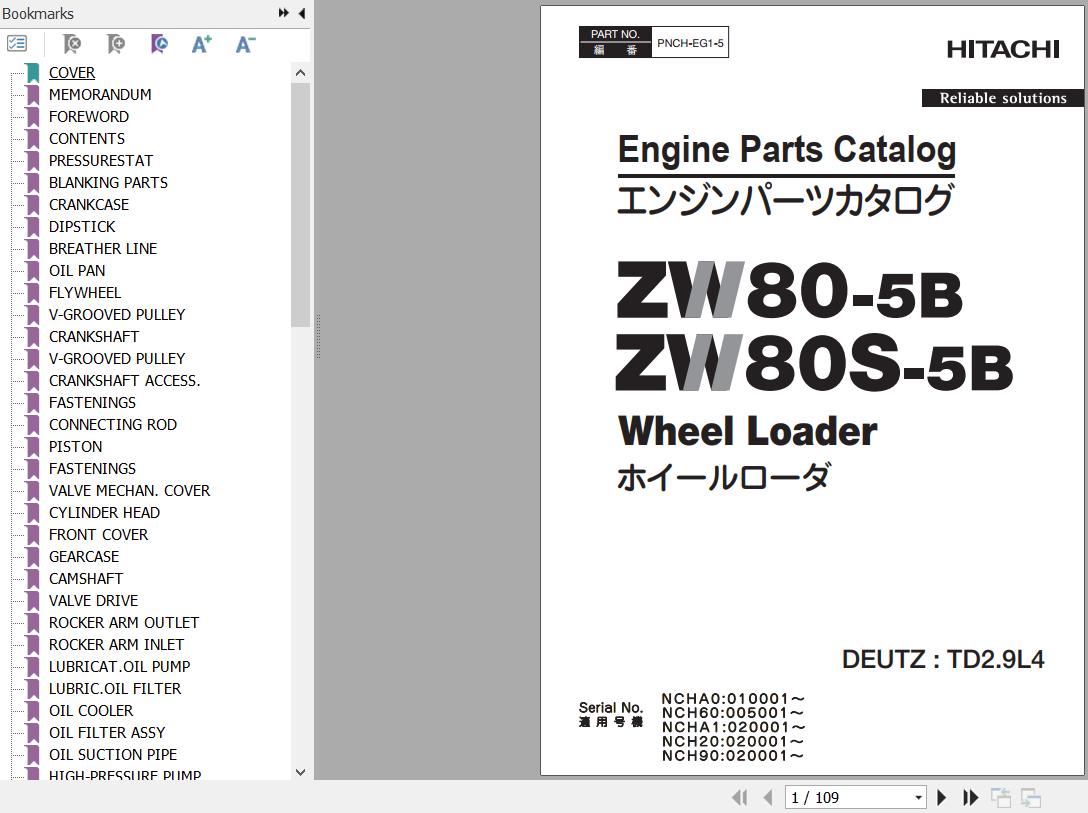The width and height of the screenshot is (1088, 813).
Task: Go to the first page
Action: pos(740,798)
